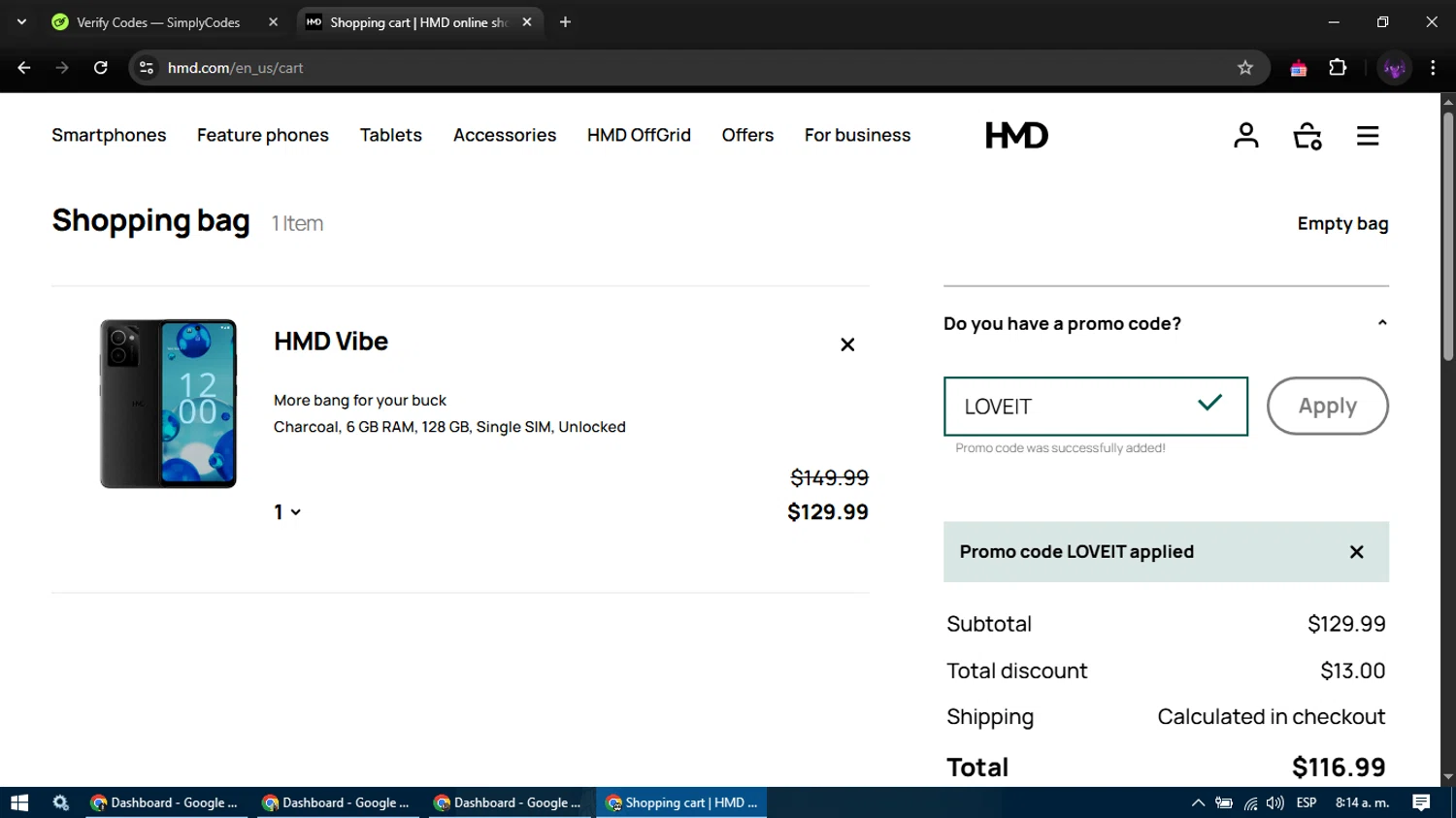Click the Subtotal $129.99 amount
1456x818 pixels.
pyautogui.click(x=1346, y=624)
